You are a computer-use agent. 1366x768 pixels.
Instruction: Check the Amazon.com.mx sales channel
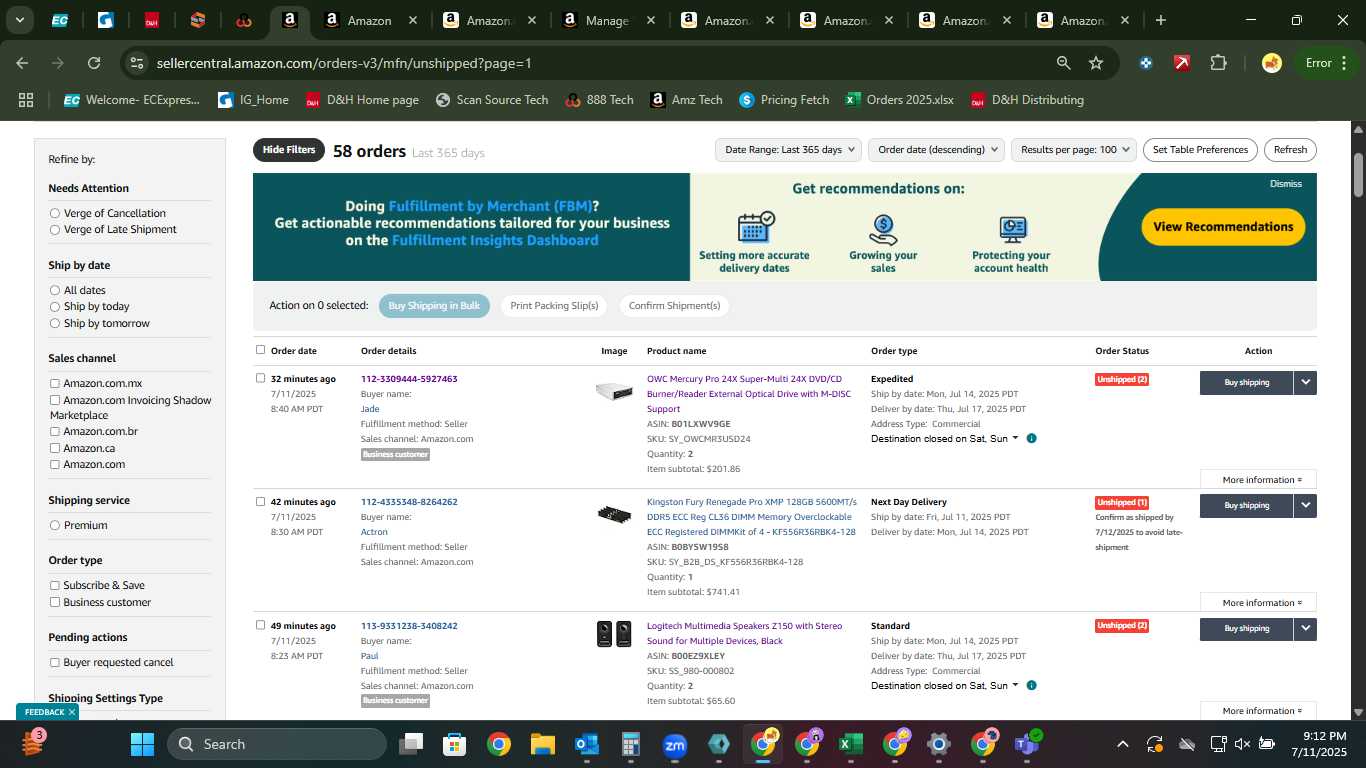pyautogui.click(x=55, y=383)
